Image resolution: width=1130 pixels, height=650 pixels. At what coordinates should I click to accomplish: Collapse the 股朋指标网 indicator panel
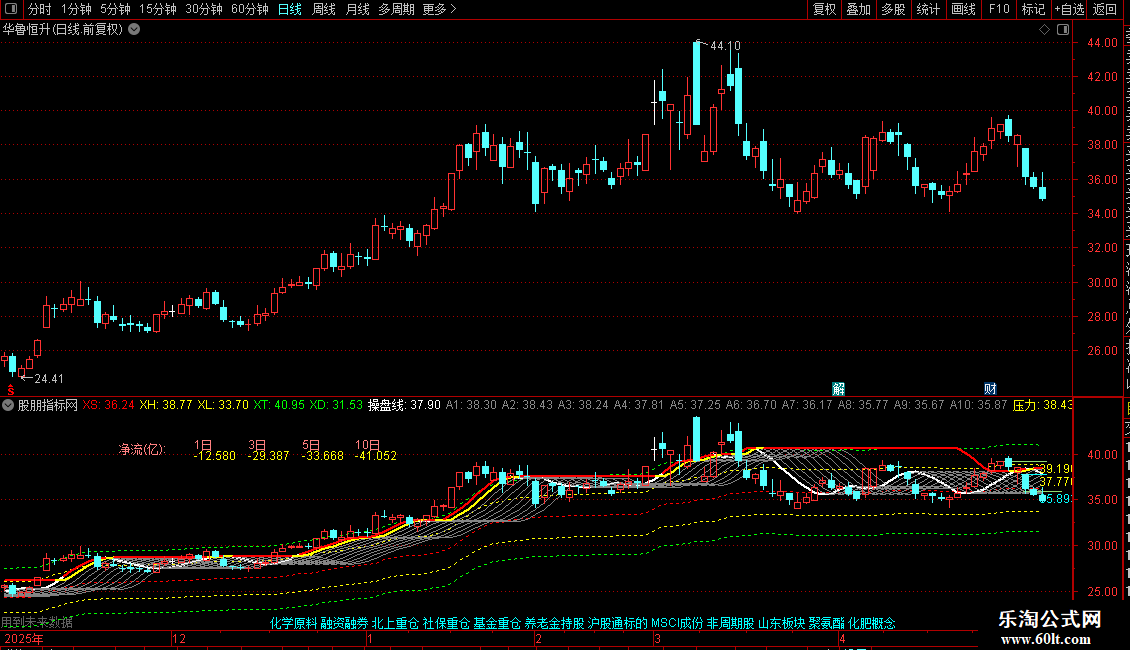[x=8, y=405]
